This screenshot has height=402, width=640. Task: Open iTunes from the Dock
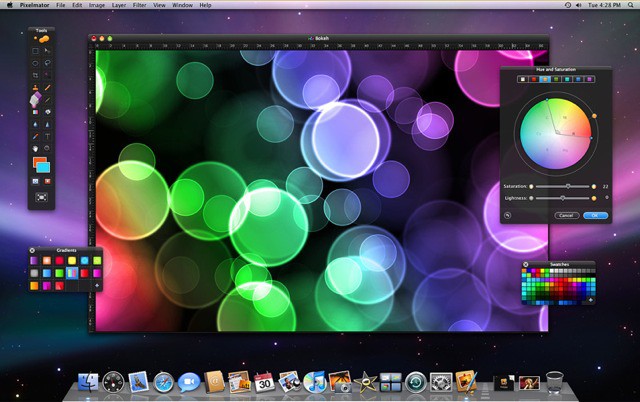point(316,381)
